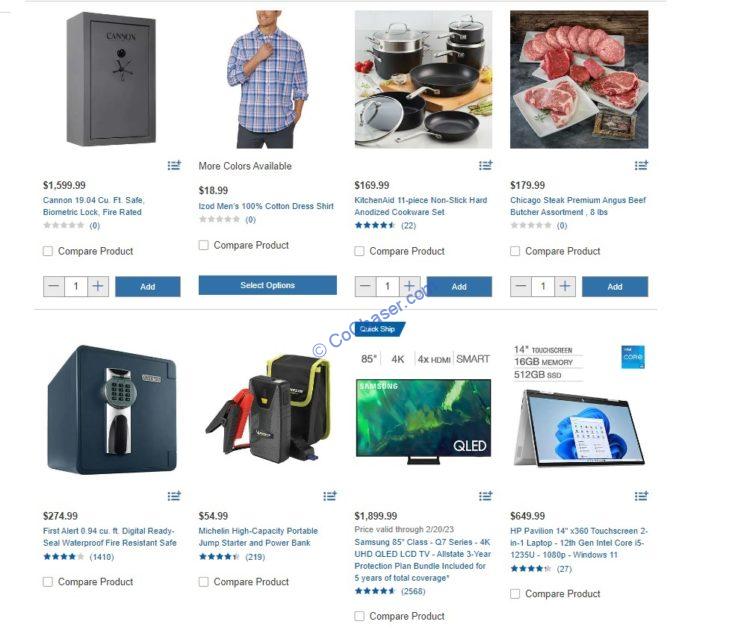Viewport: 750px width, 639px height.
Task: Tick Compare Product for Samsung 85" TV
Action: 359,616
